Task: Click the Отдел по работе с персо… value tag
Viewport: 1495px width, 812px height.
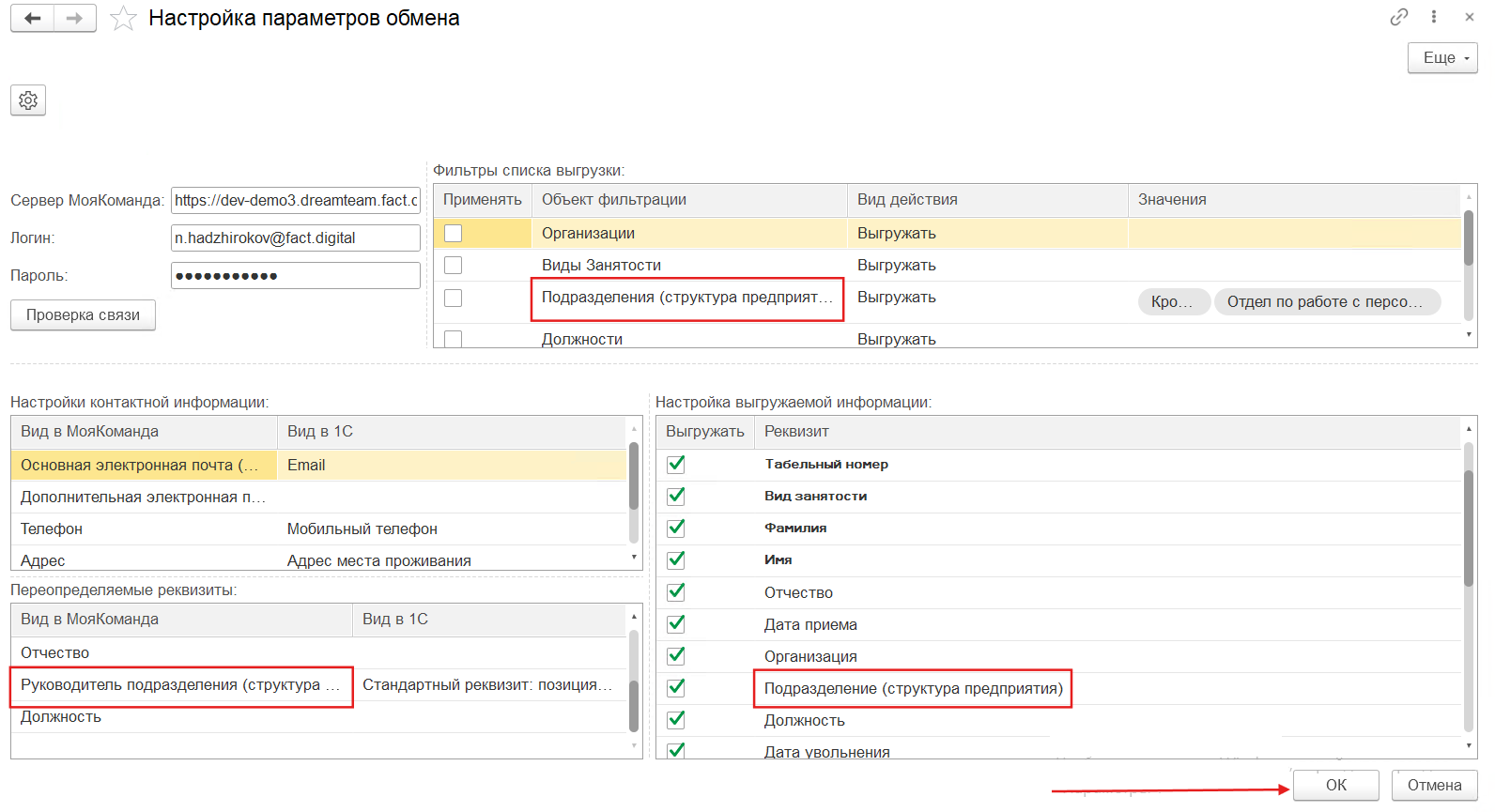Action: [x=1327, y=301]
